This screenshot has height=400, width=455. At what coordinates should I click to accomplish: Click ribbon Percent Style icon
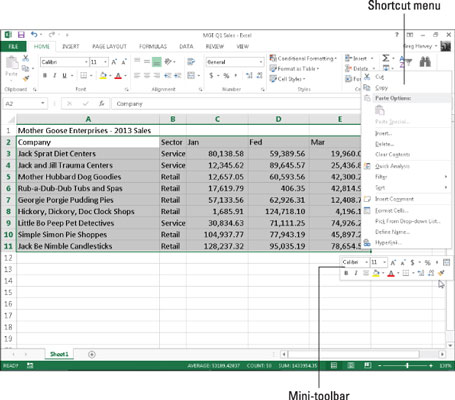point(226,76)
